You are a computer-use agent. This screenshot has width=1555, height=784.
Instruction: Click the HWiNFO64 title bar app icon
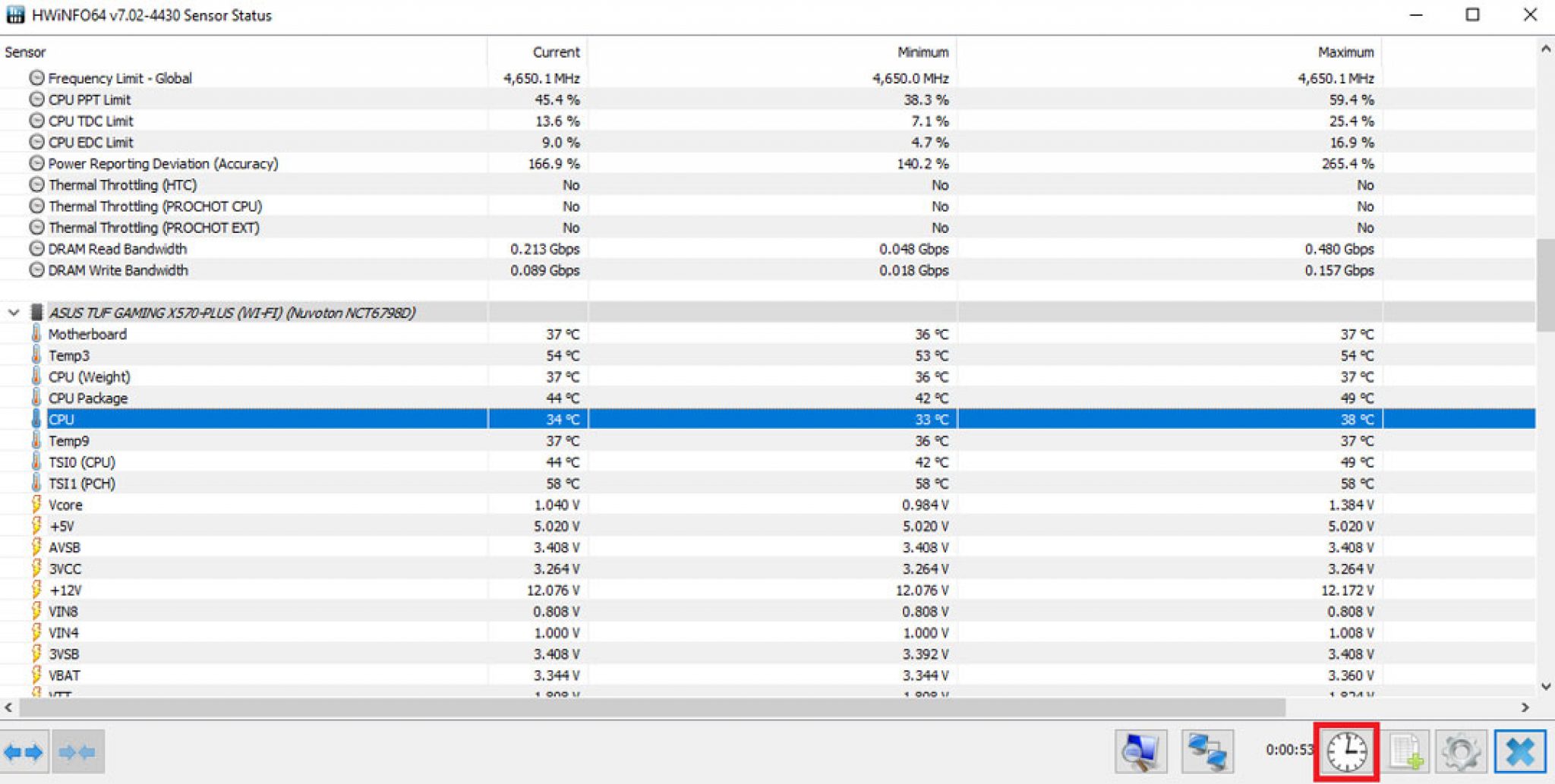(14, 14)
